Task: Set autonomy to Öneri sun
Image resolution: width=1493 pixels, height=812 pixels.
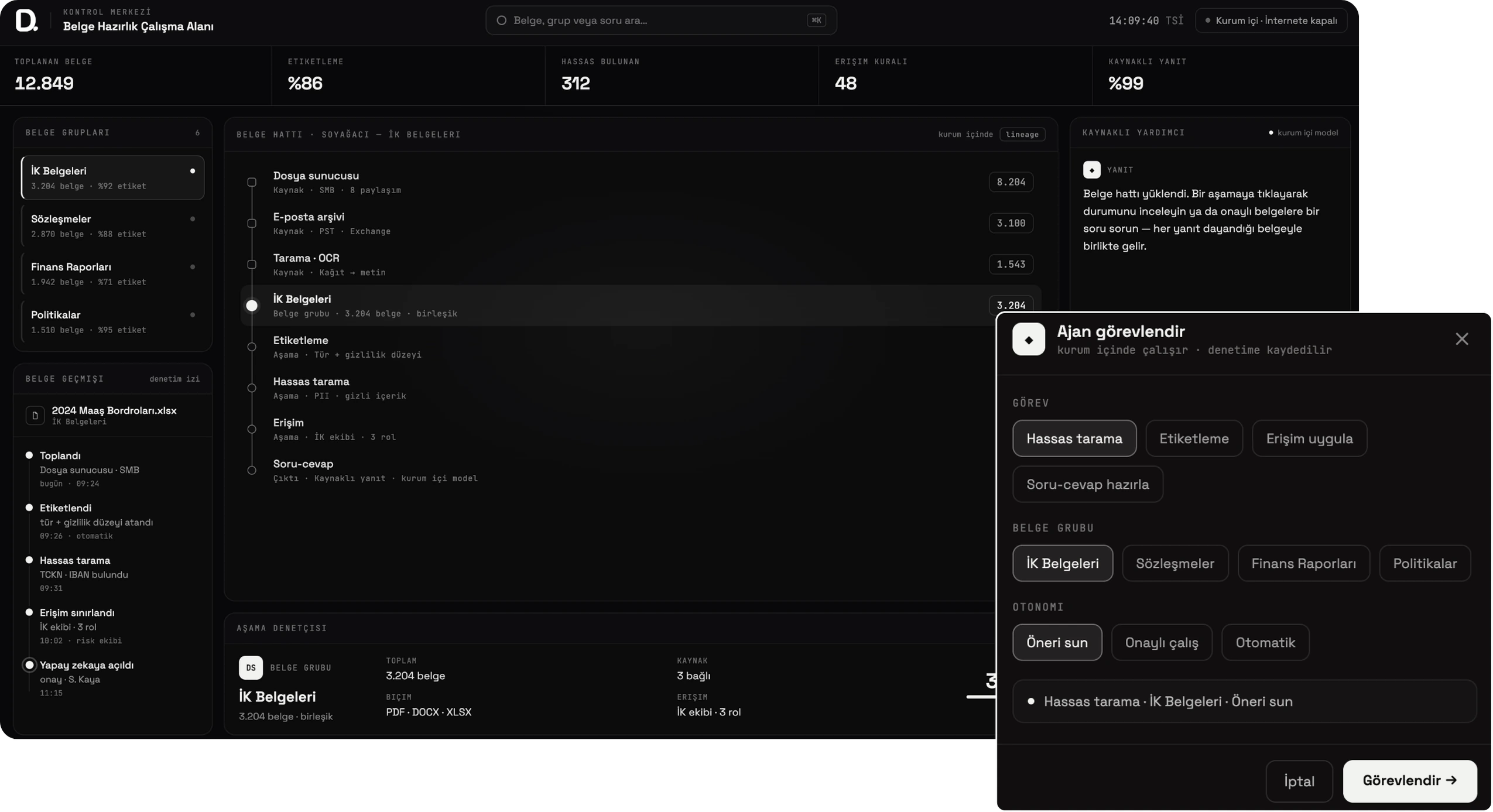Action: (1057, 642)
